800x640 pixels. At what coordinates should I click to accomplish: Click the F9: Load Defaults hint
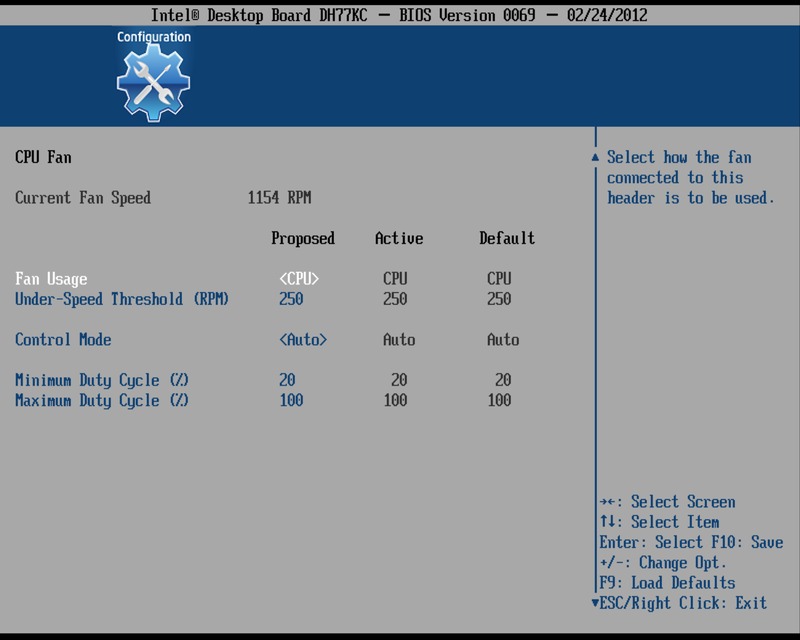(667, 583)
